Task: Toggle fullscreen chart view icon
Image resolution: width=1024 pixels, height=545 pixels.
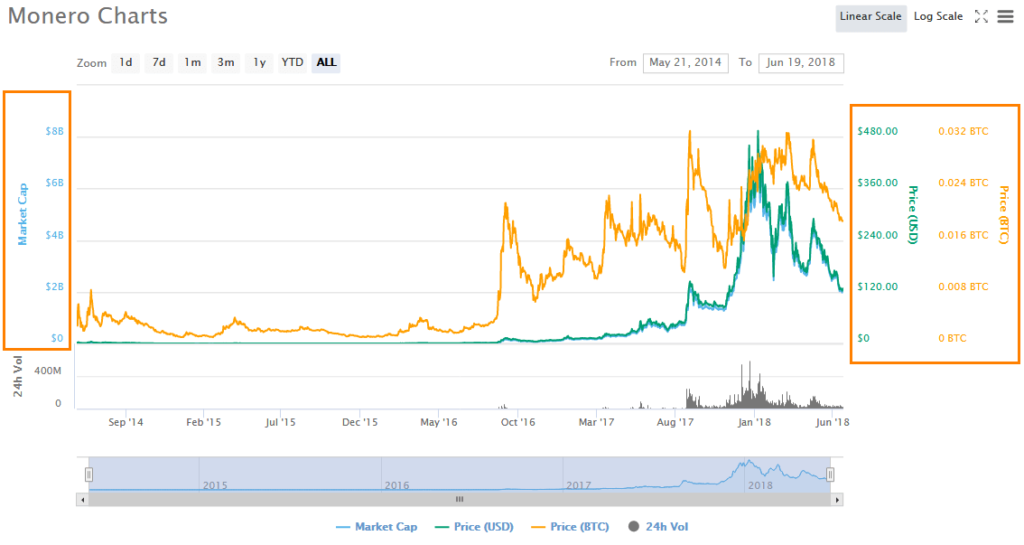Action: point(981,17)
